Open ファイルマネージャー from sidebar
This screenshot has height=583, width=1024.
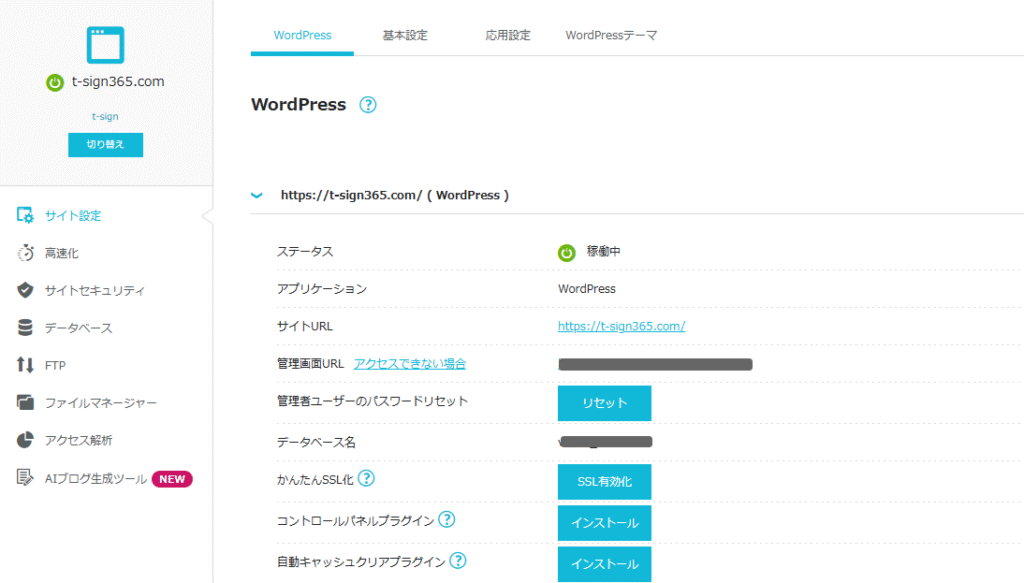pos(101,403)
